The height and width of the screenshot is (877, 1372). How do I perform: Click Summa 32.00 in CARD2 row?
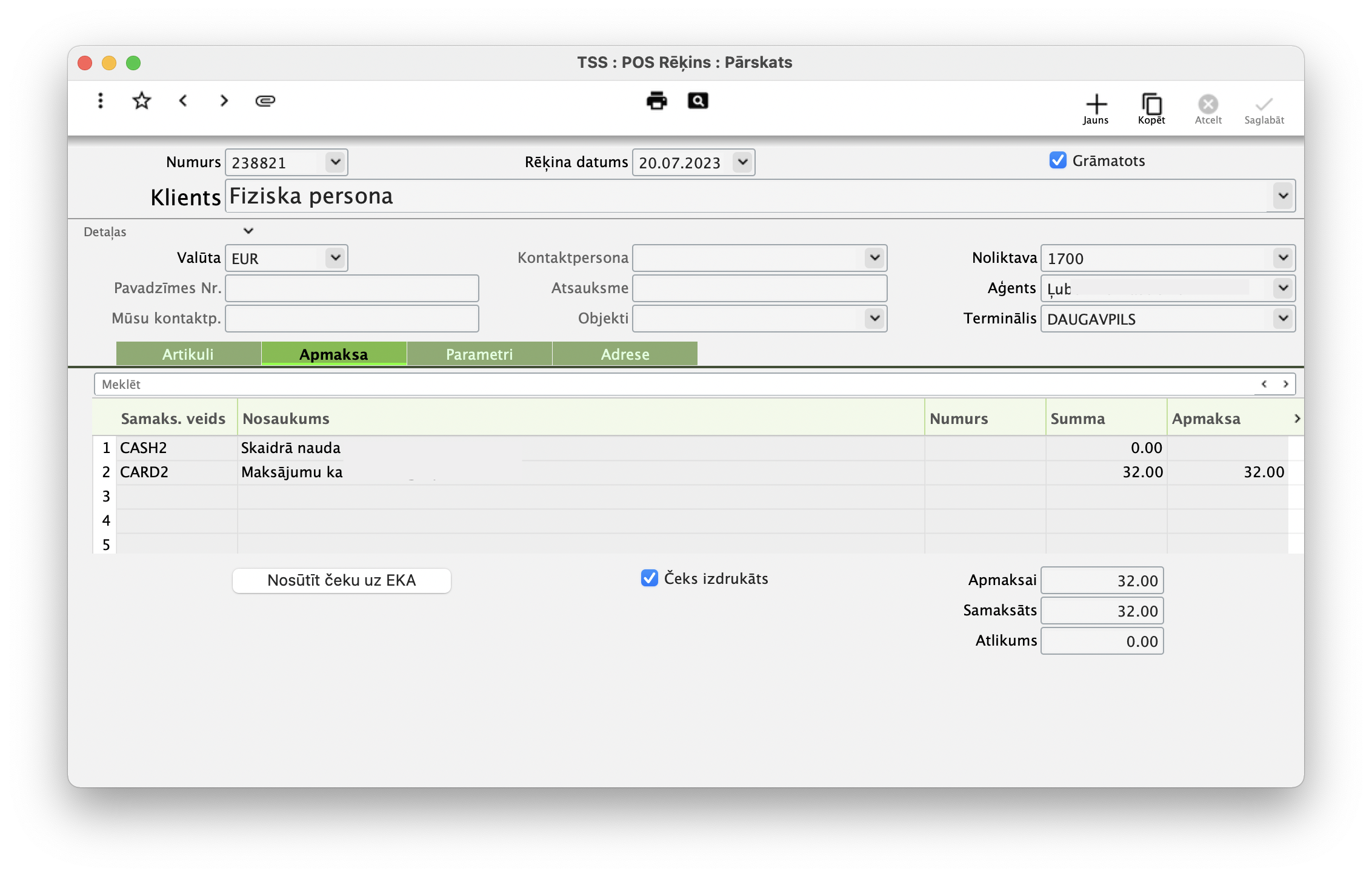tap(1107, 472)
